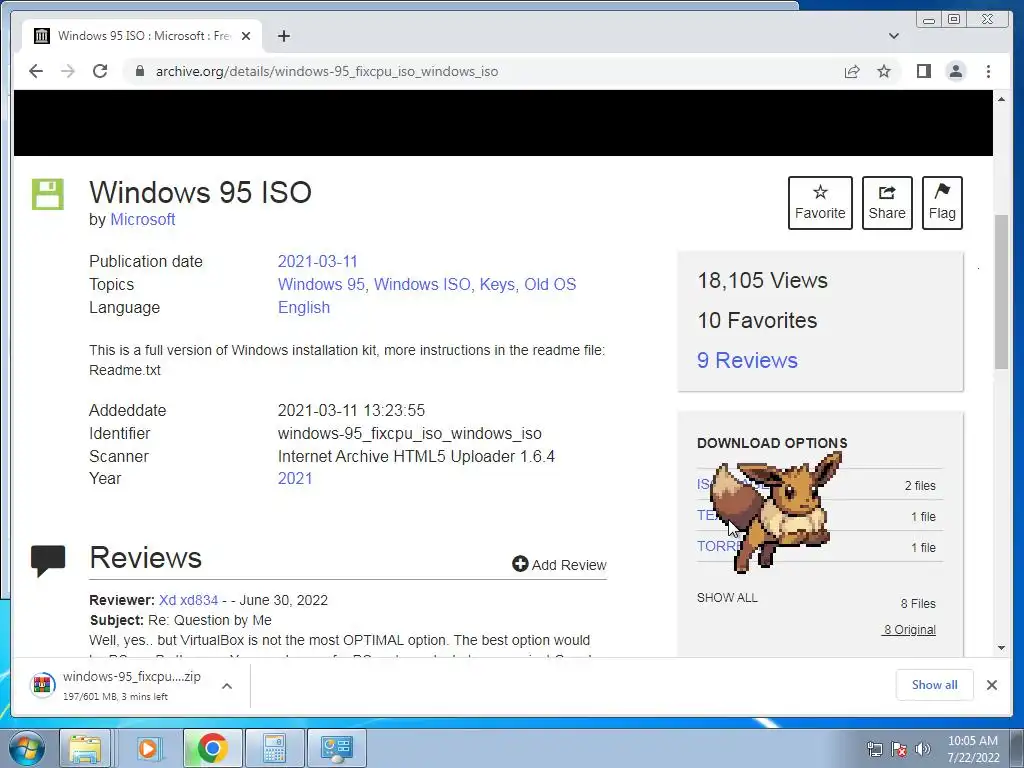The image size is (1024, 768).
Task: Favorite this item on archive.org
Action: (x=820, y=202)
